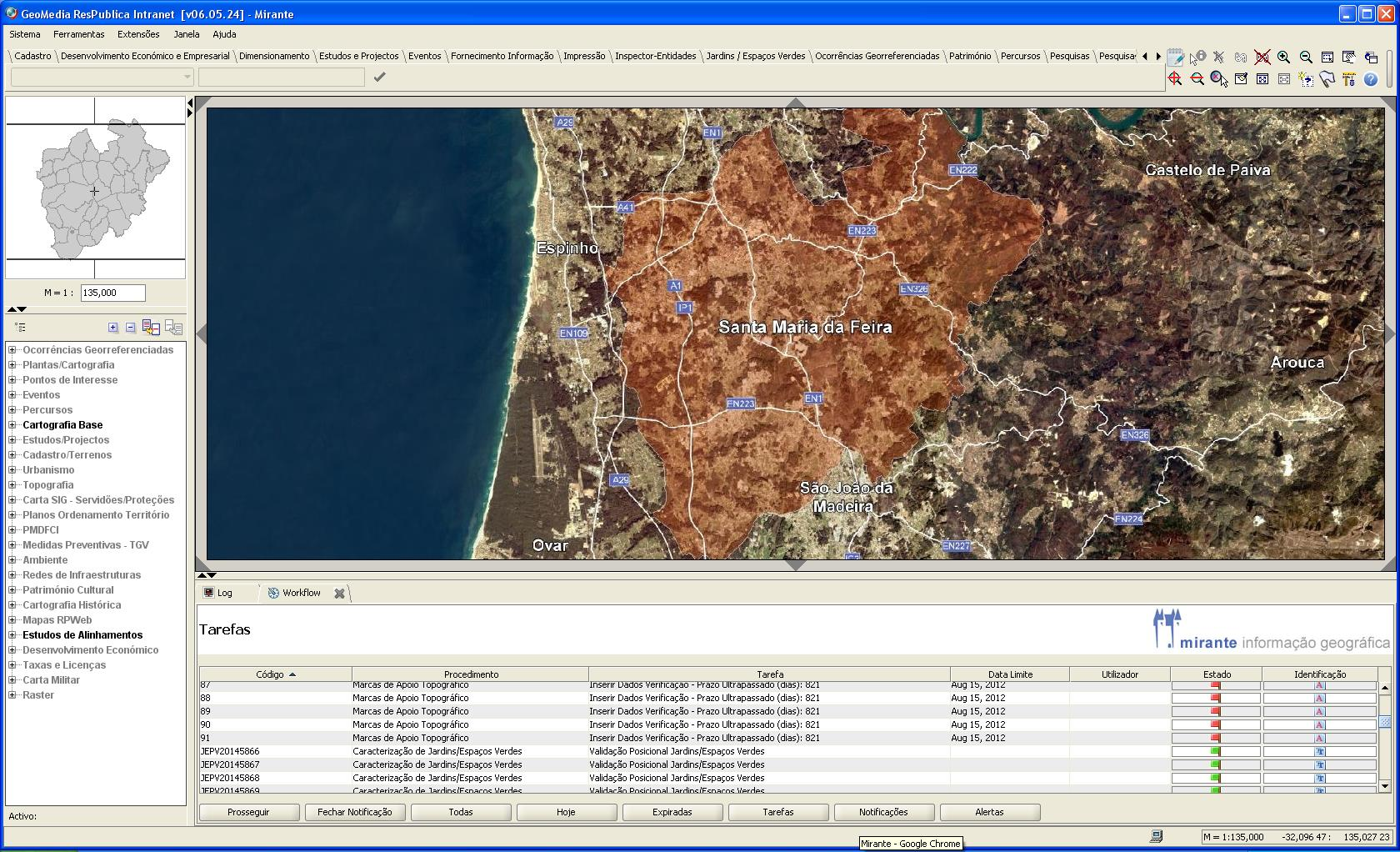Image resolution: width=1400 pixels, height=852 pixels.
Task: Click the green checkmark confirm icon
Action: point(379,77)
